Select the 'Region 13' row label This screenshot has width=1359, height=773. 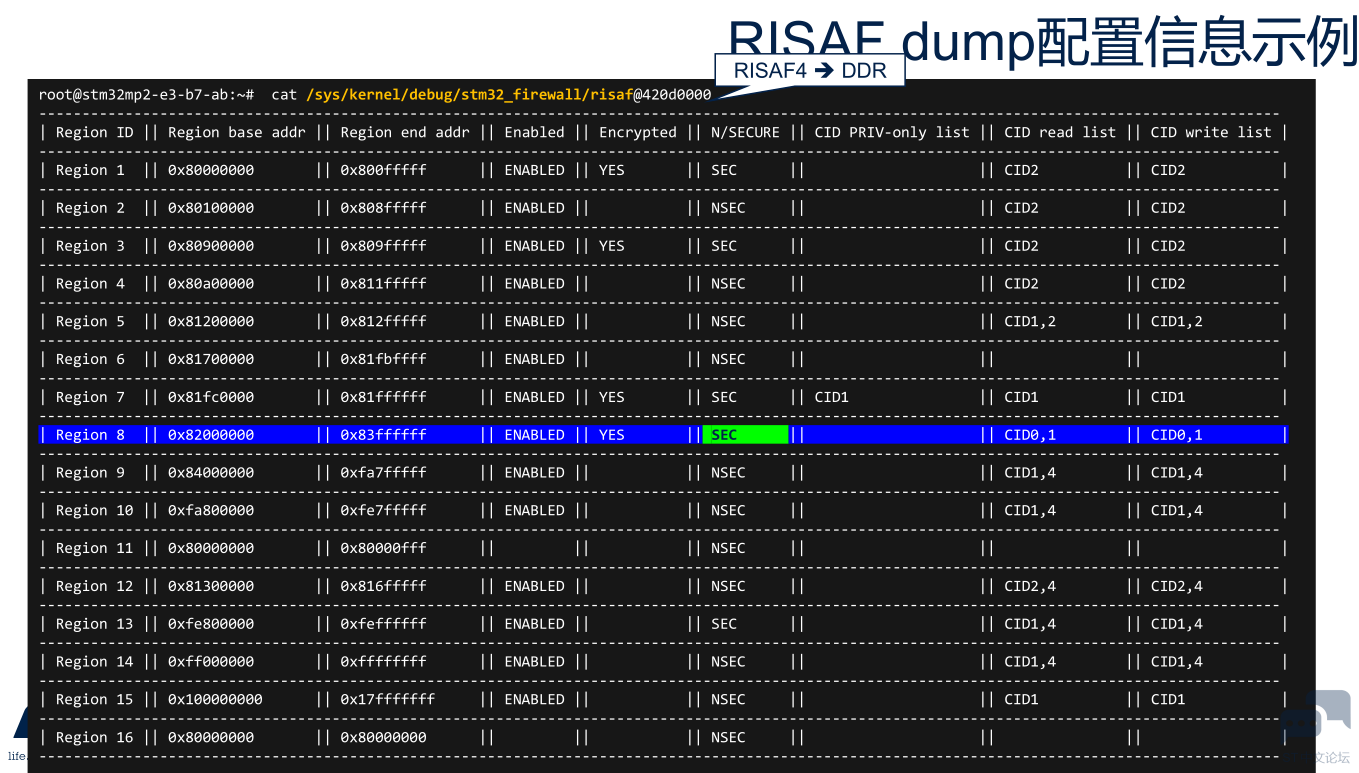click(x=95, y=624)
